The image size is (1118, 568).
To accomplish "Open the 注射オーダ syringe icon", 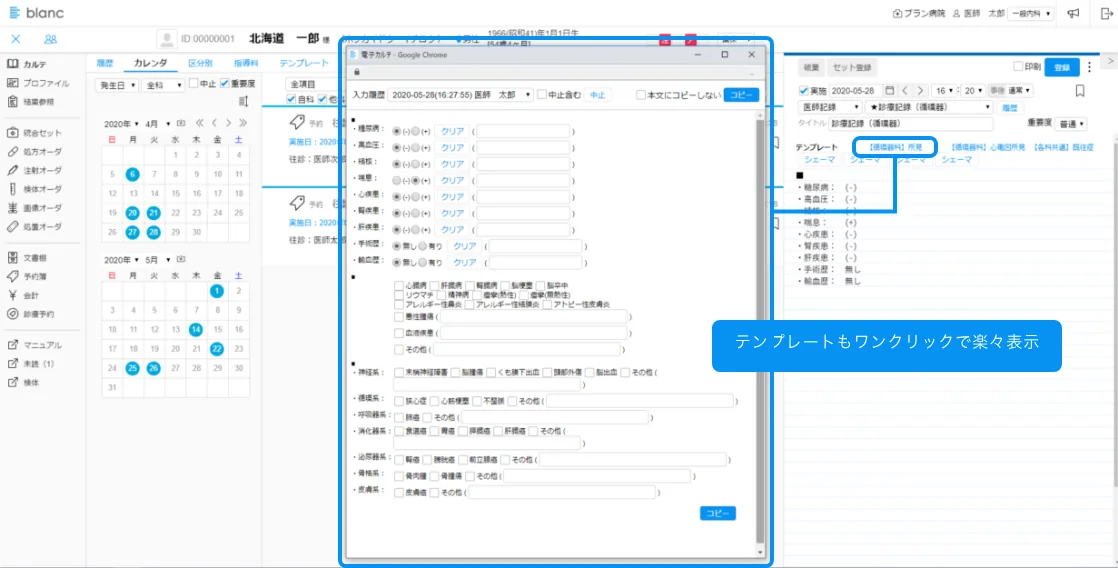I will (x=12, y=170).
